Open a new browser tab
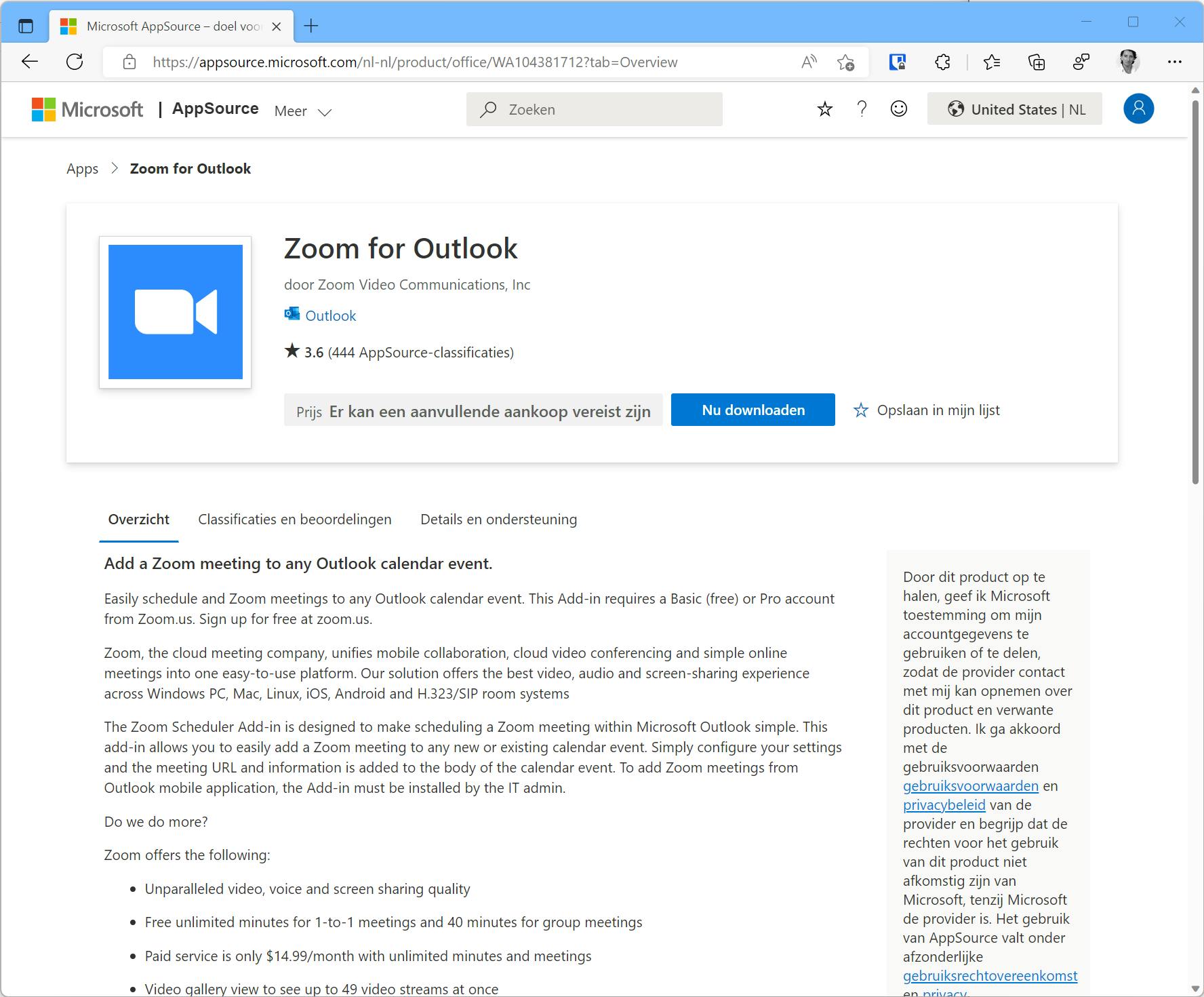The width and height of the screenshot is (1204, 997). coord(311,26)
